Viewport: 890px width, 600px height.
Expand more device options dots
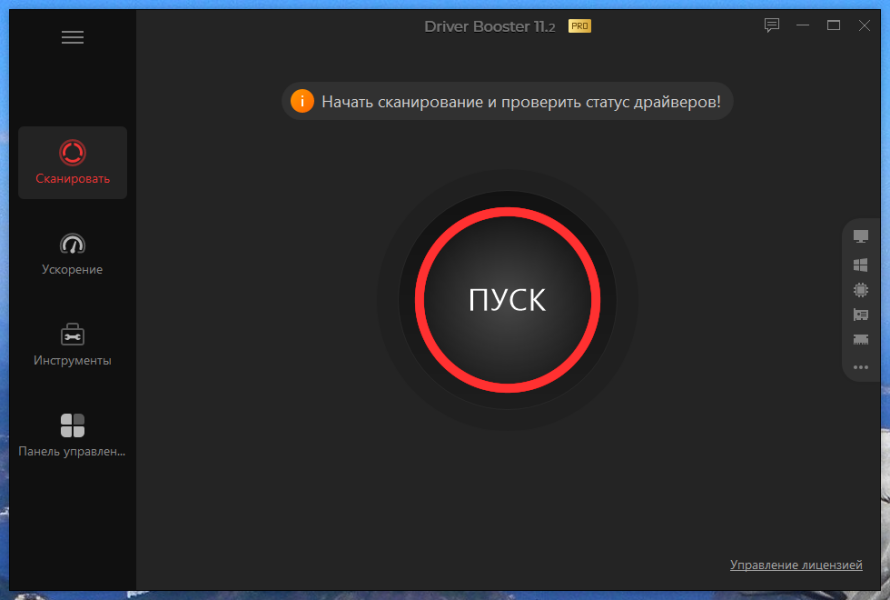tap(860, 367)
